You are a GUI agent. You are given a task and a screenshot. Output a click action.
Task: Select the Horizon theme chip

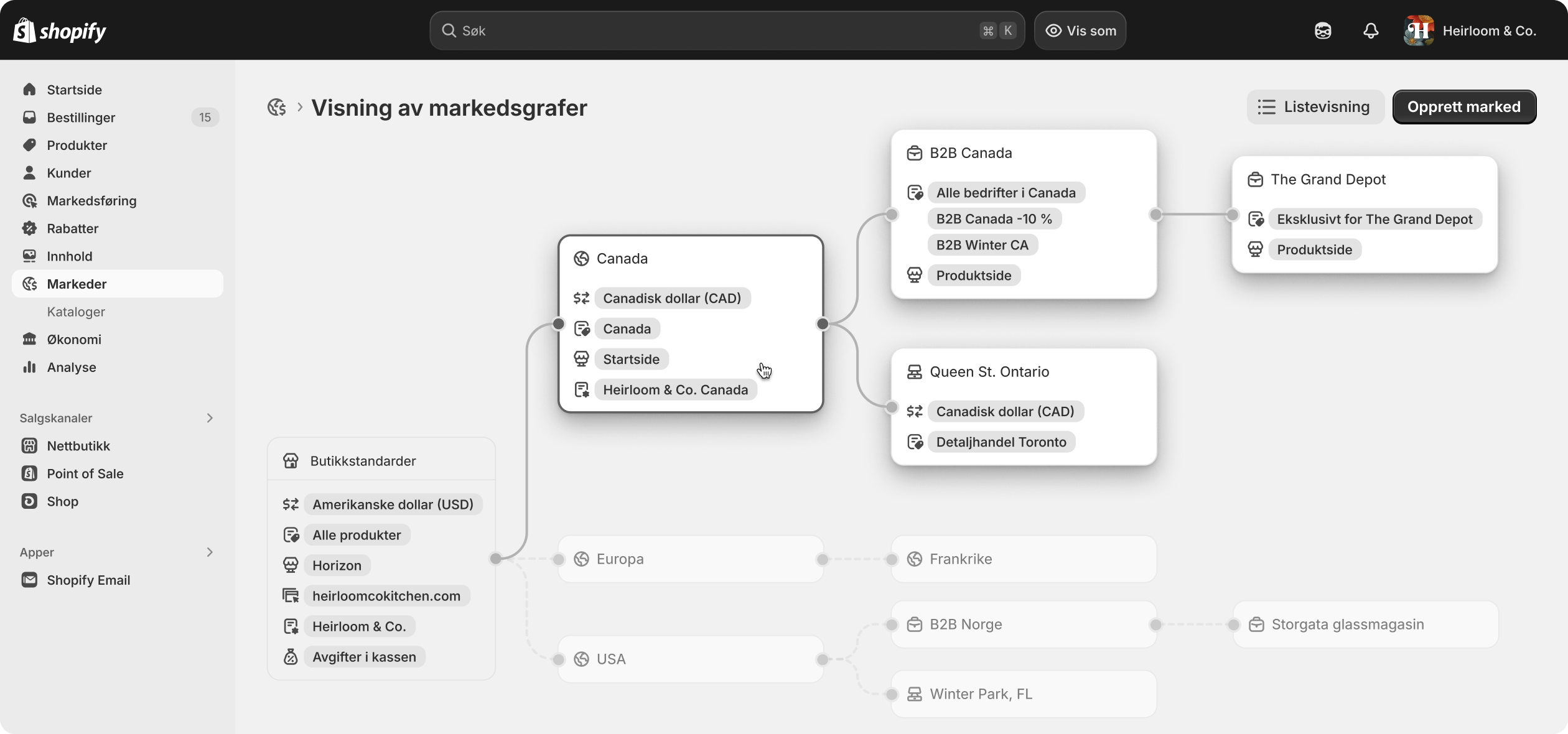pyautogui.click(x=337, y=565)
